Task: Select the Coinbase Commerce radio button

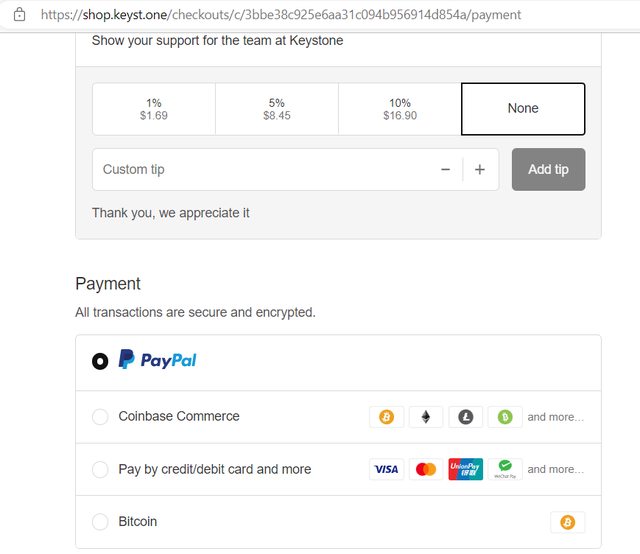Action: (x=100, y=417)
